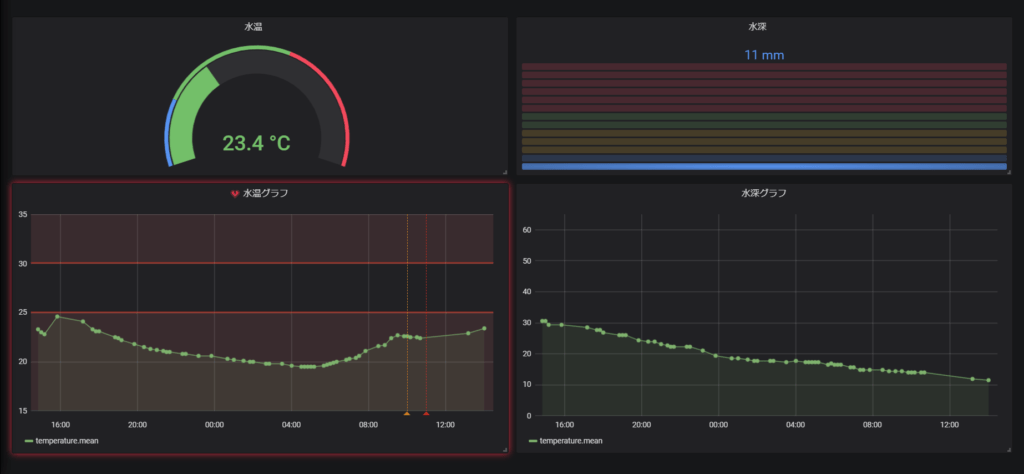1024x474 pixels.
Task: Expand the 水温グラフ panel title menu
Action: [265, 194]
